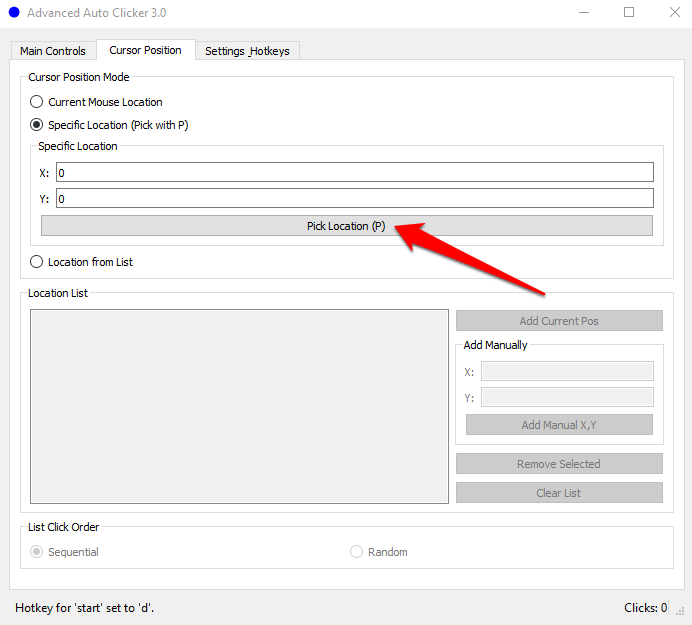Click the Add Manual X,Y button

coord(559,425)
